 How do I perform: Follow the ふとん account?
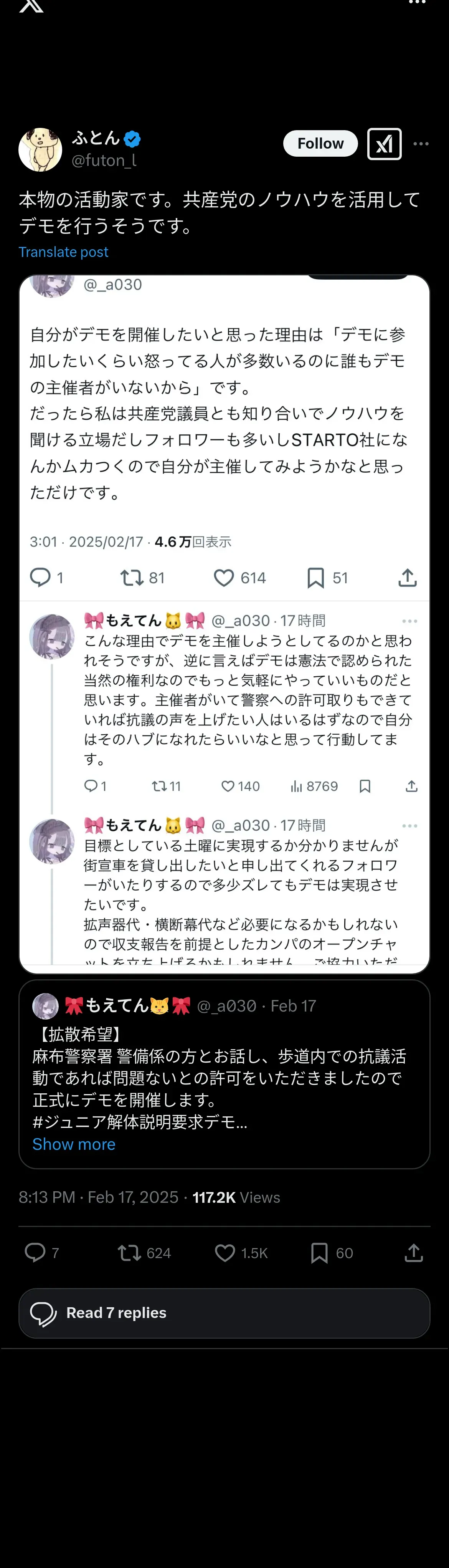320,144
